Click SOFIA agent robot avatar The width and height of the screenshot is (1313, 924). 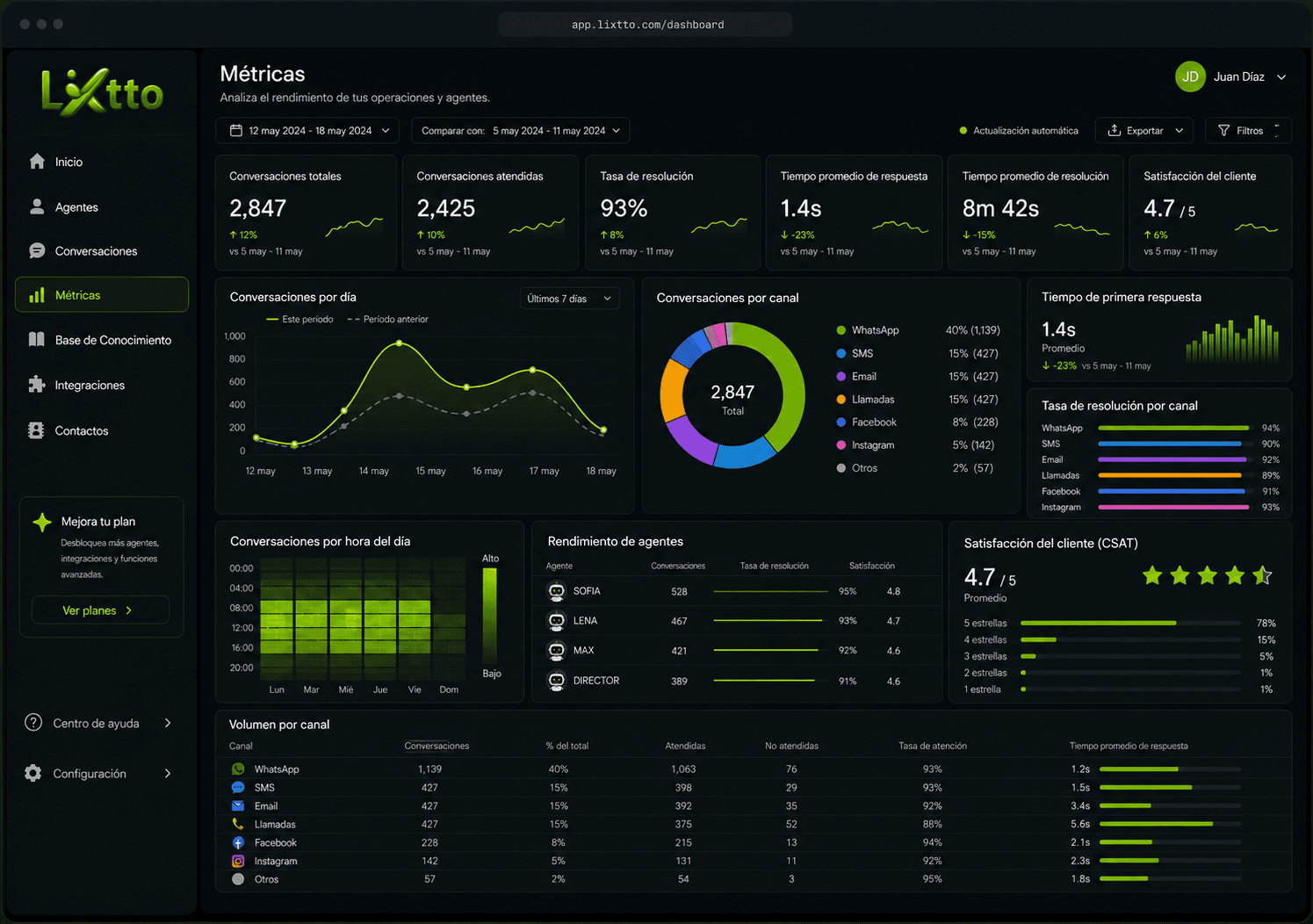556,591
